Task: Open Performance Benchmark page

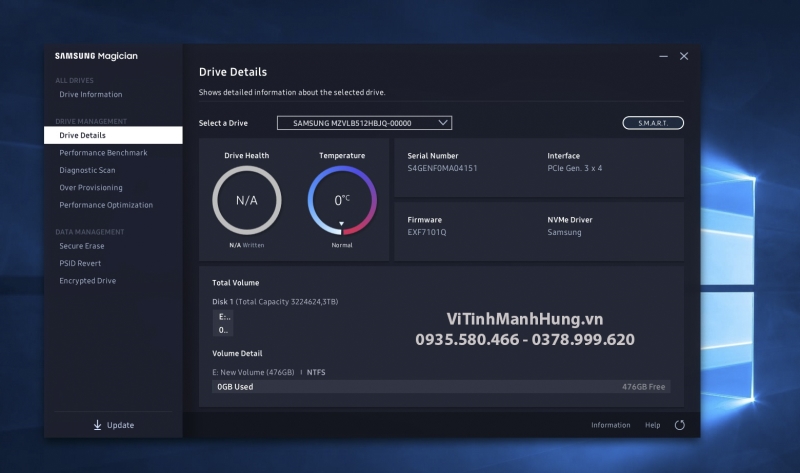Action: [103, 153]
